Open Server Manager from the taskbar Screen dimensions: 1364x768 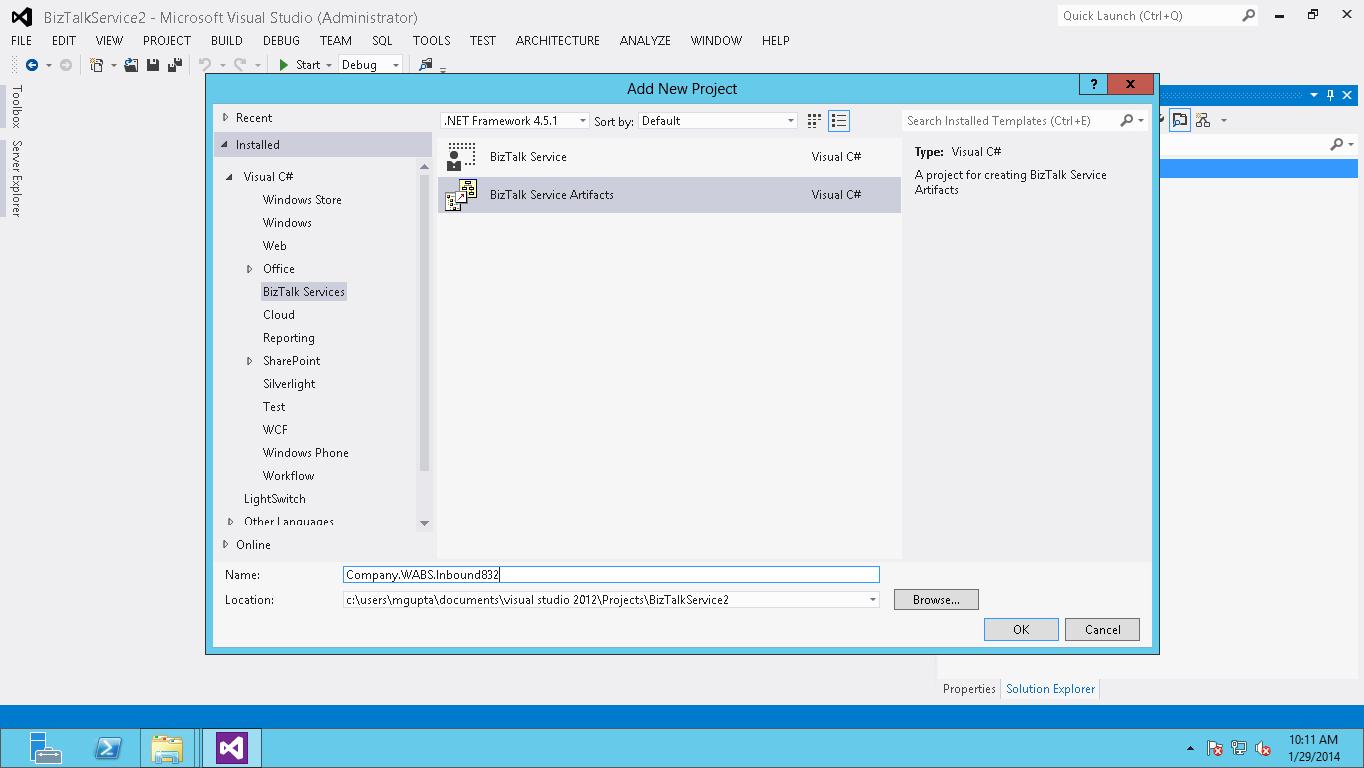46,748
